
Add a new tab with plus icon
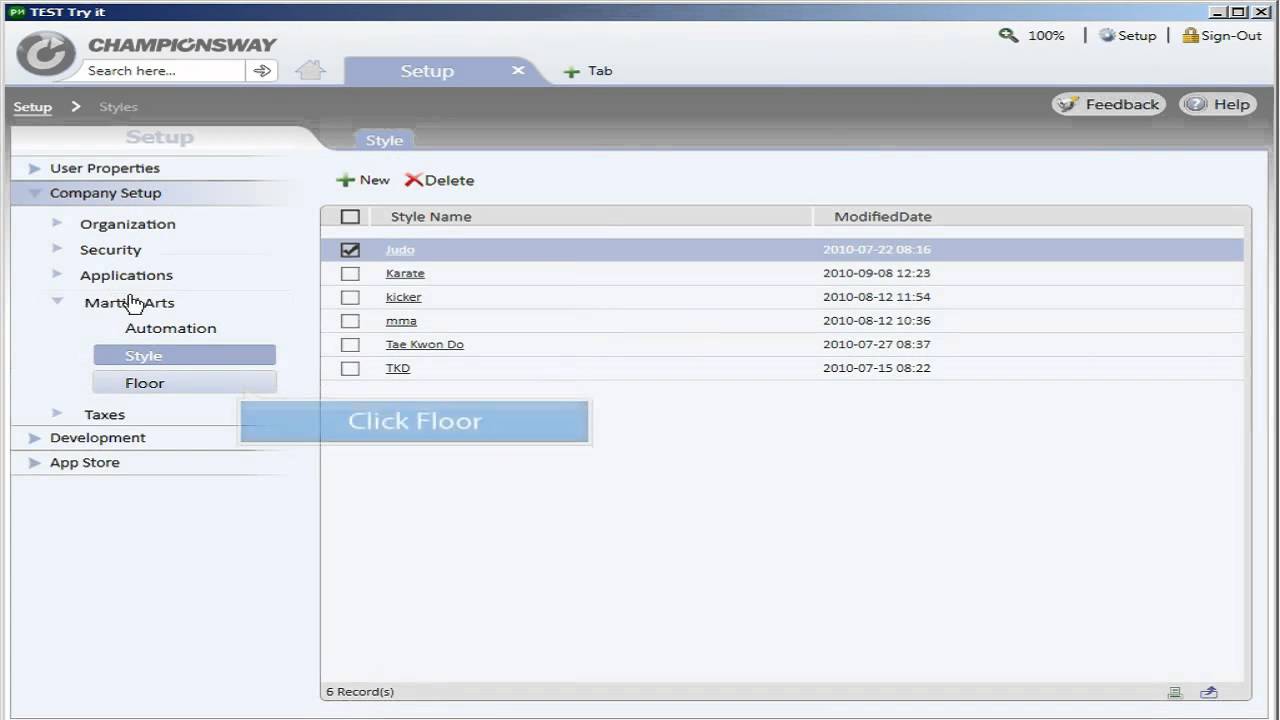click(571, 72)
